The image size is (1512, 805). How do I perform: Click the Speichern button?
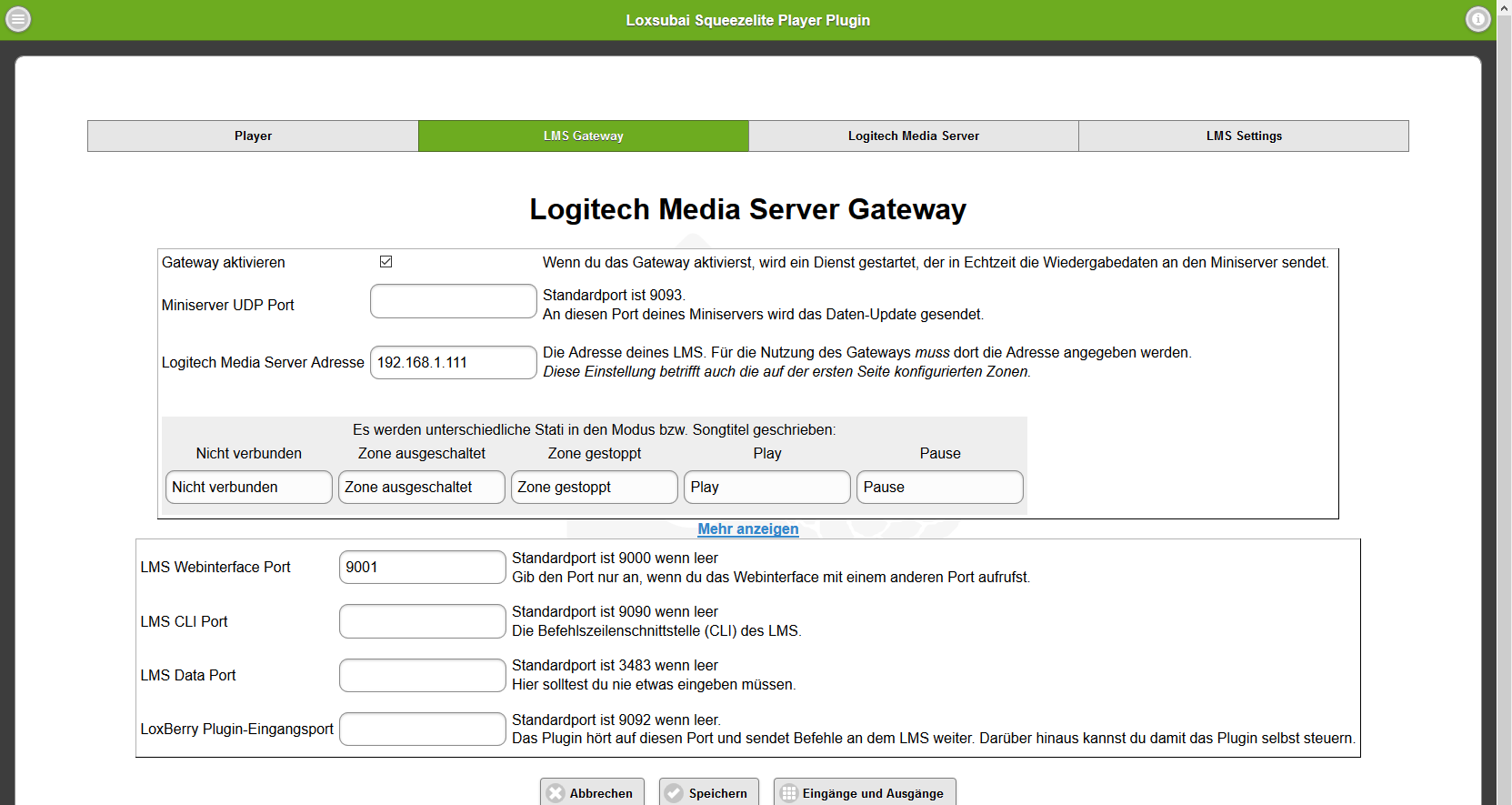pos(708,793)
